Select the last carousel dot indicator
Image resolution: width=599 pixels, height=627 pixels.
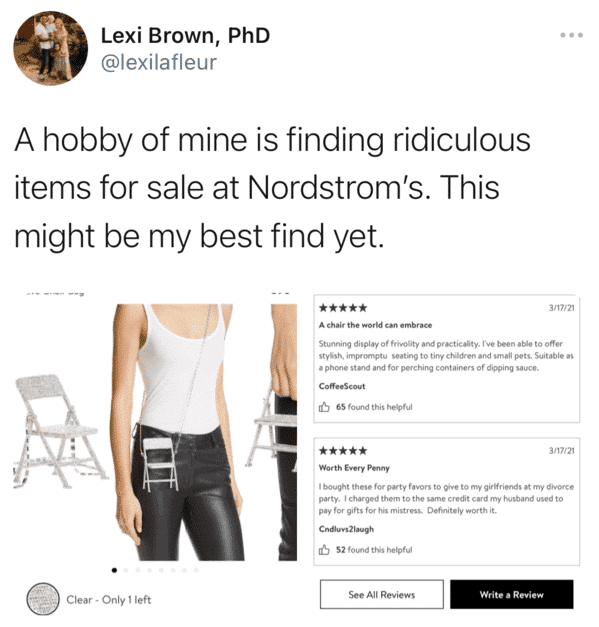tap(196, 570)
